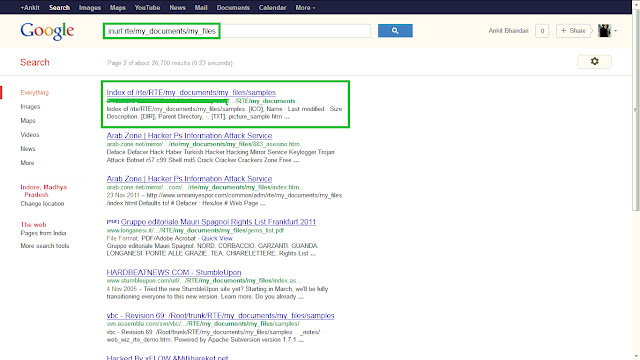Open Images in the top navigation bar

coord(89,7)
